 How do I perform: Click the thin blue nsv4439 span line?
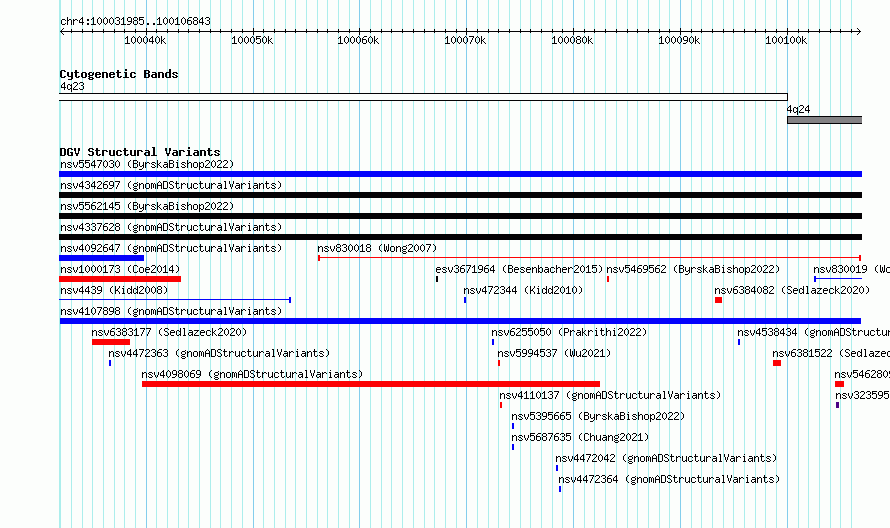coord(175,300)
